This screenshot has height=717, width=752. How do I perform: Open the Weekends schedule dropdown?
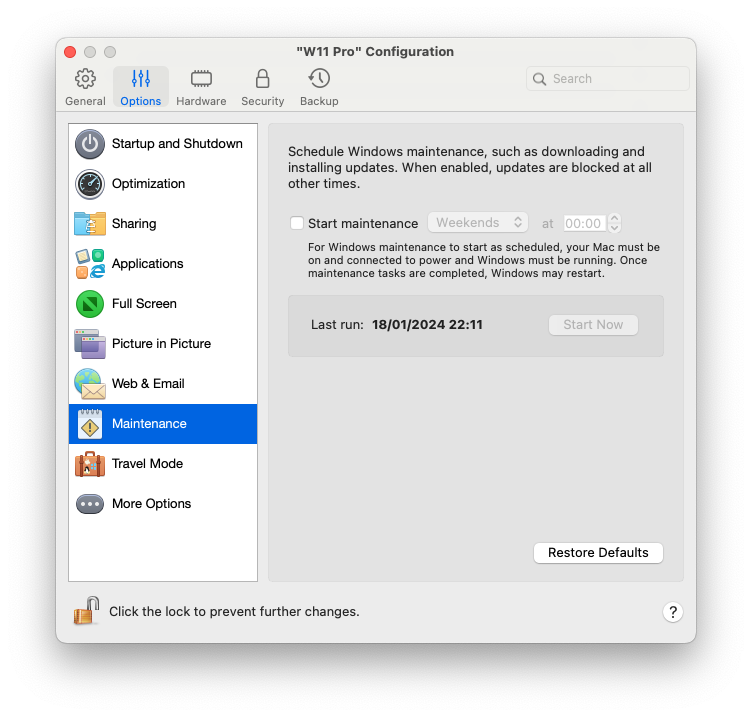(x=478, y=223)
